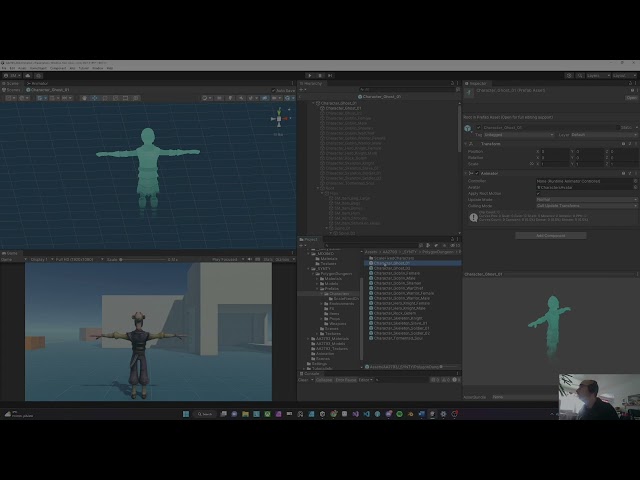This screenshot has height=480, width=640.
Task: Click the Project add (+) button
Action: (301, 245)
